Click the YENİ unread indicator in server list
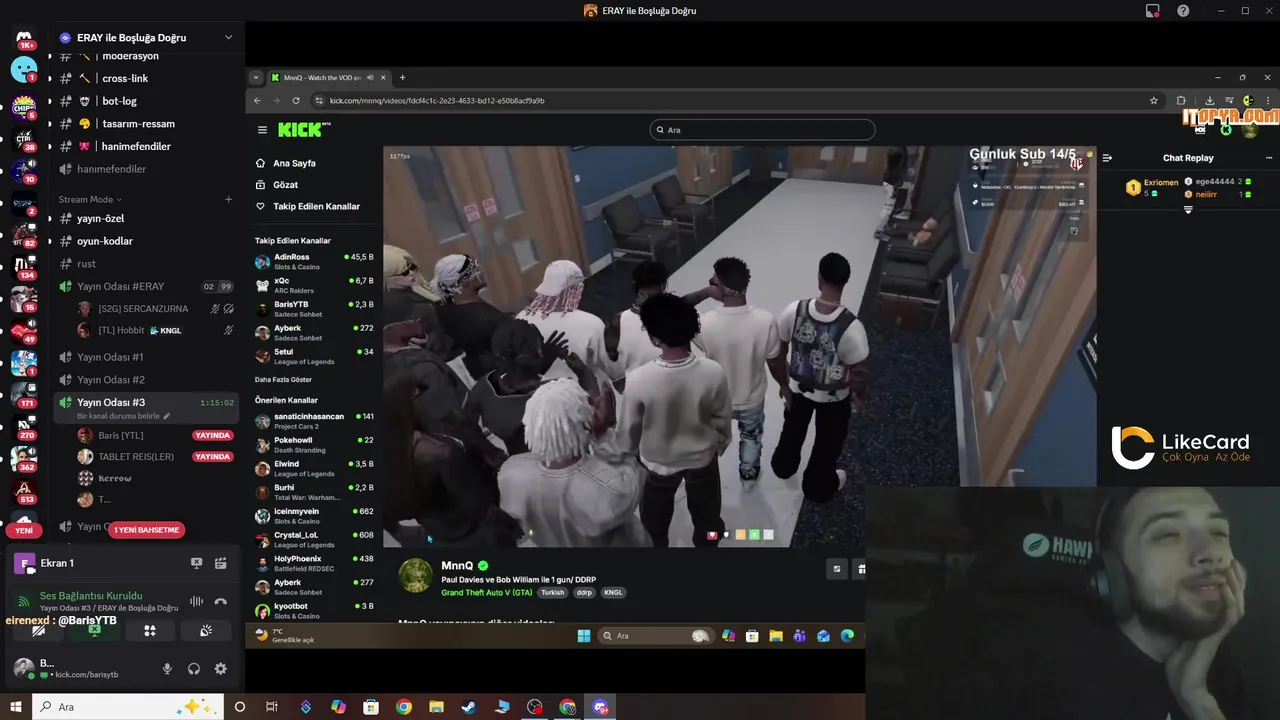Viewport: 1280px width, 720px height. (x=24, y=530)
